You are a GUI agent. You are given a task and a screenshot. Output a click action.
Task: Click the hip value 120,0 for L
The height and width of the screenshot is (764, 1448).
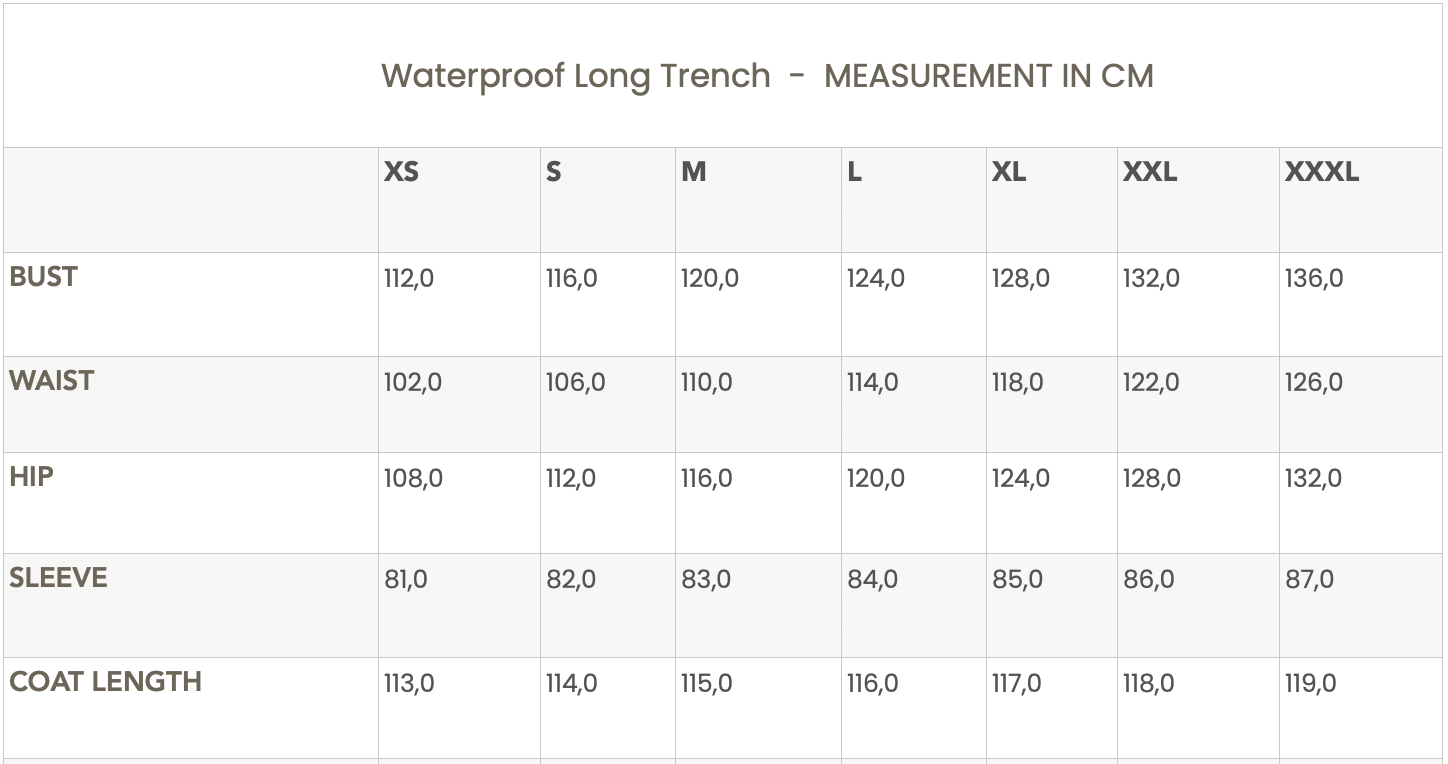(875, 478)
